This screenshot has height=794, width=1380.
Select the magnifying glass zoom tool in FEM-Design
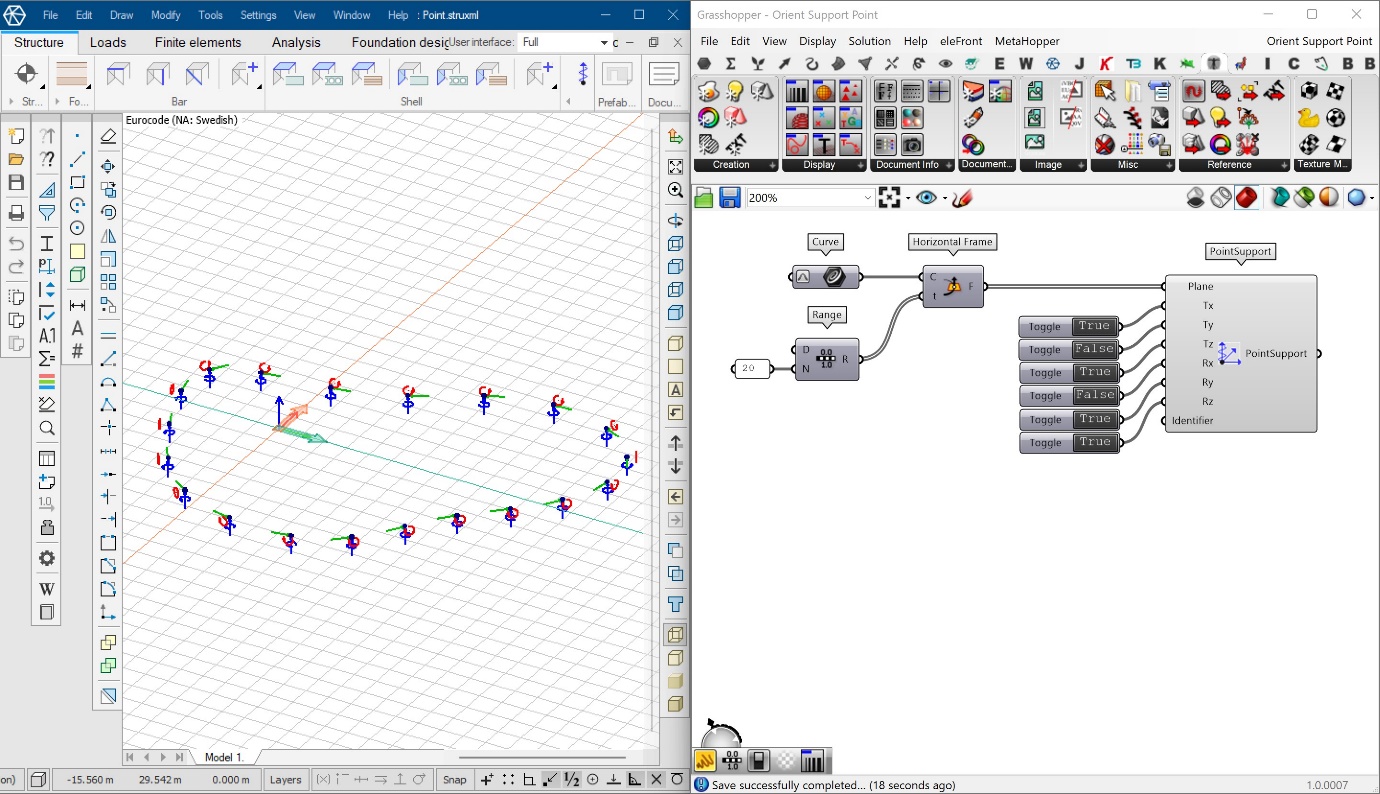46,428
